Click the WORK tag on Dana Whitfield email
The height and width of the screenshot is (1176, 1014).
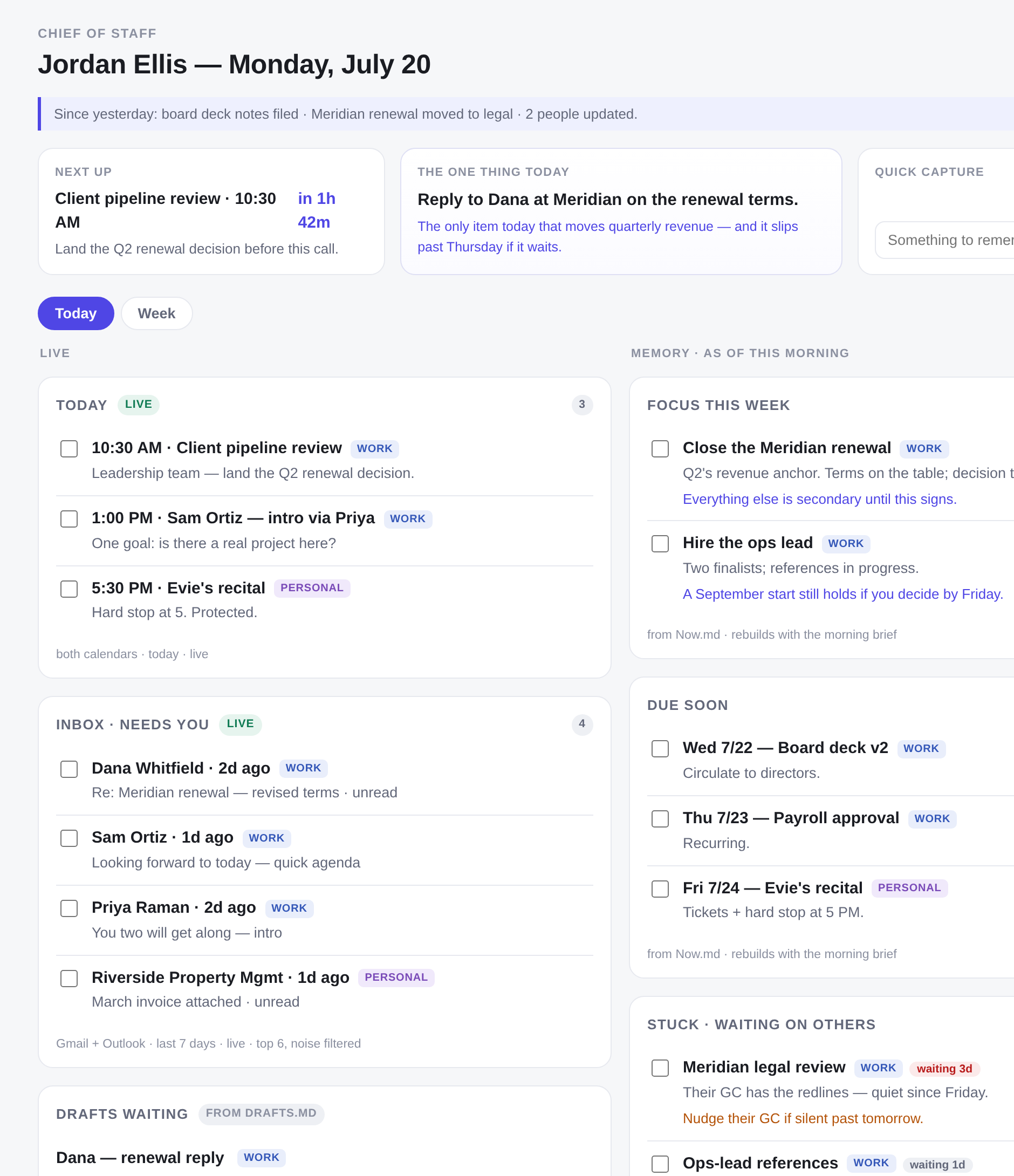(303, 769)
